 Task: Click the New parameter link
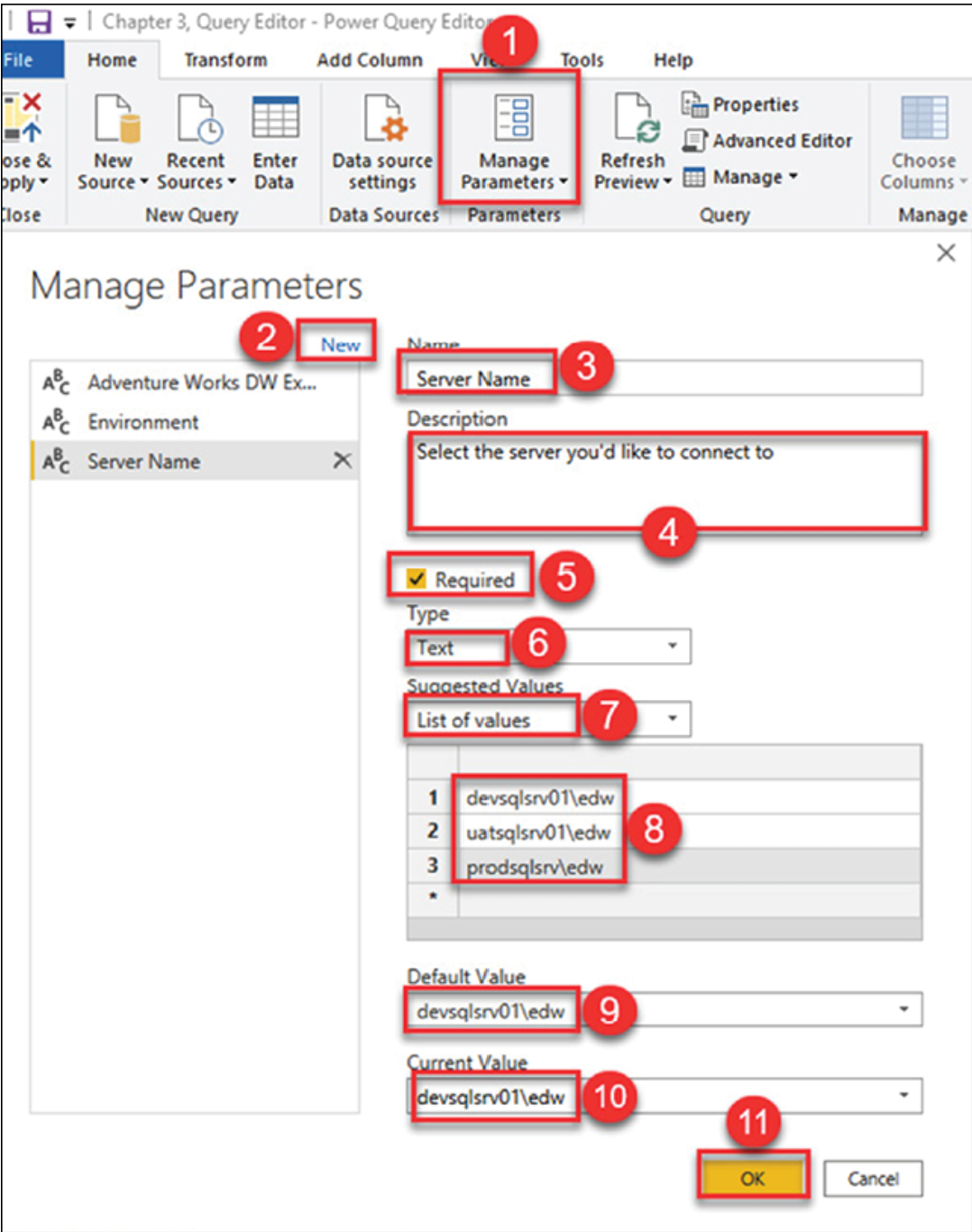coord(339,344)
